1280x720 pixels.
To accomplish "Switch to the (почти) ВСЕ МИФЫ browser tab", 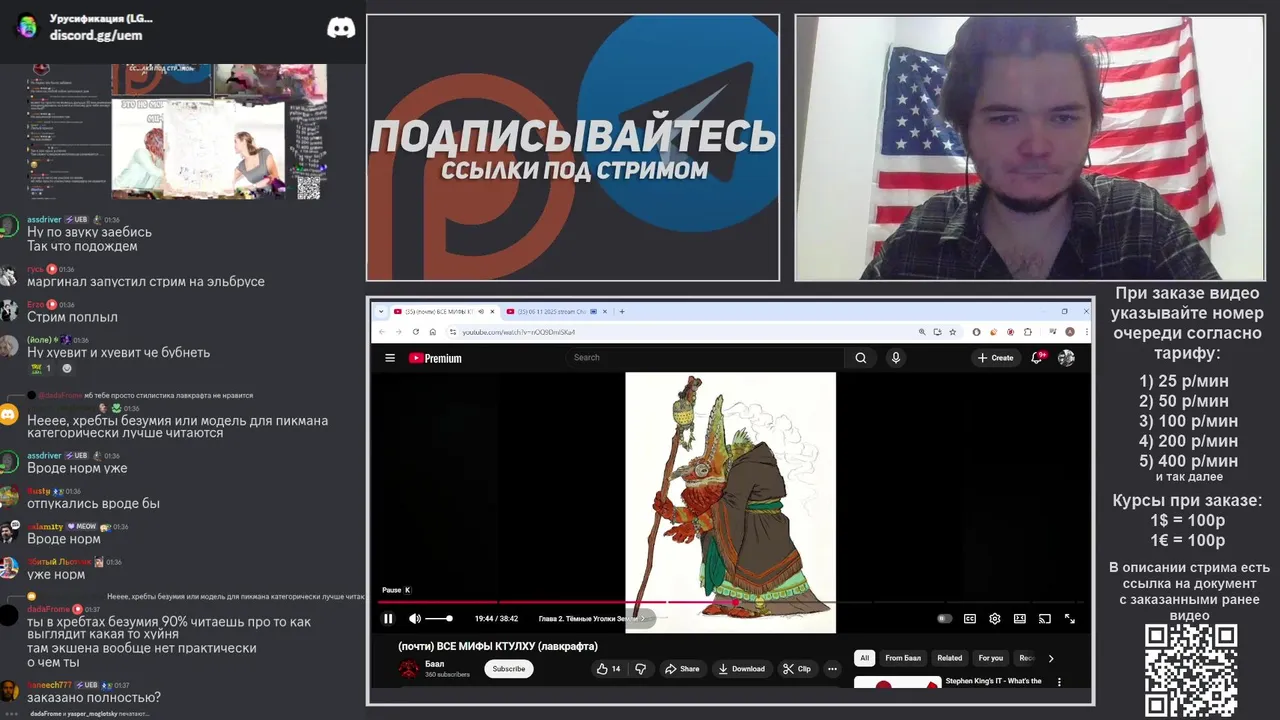I will click(443, 311).
